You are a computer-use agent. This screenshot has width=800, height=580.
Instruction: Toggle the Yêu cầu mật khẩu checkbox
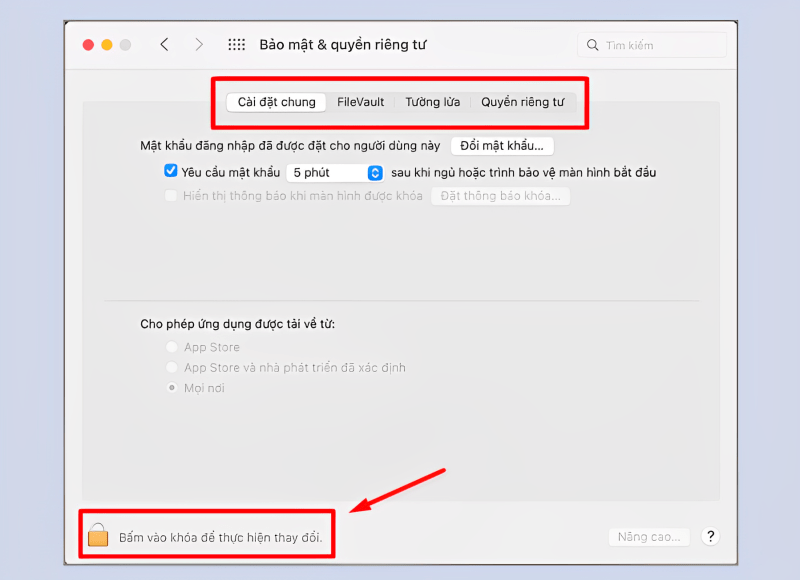coord(170,171)
